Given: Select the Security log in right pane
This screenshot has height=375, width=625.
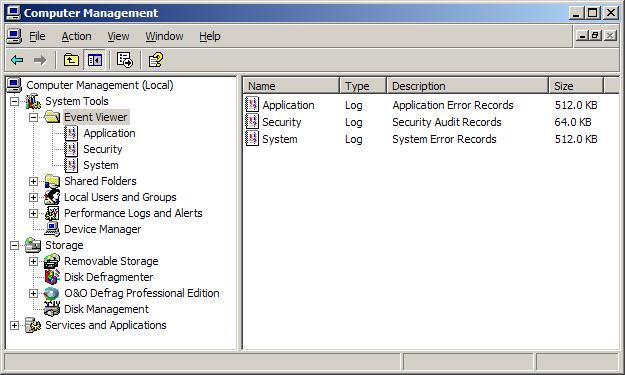Looking at the screenshot, I should pyautogui.click(x=281, y=122).
